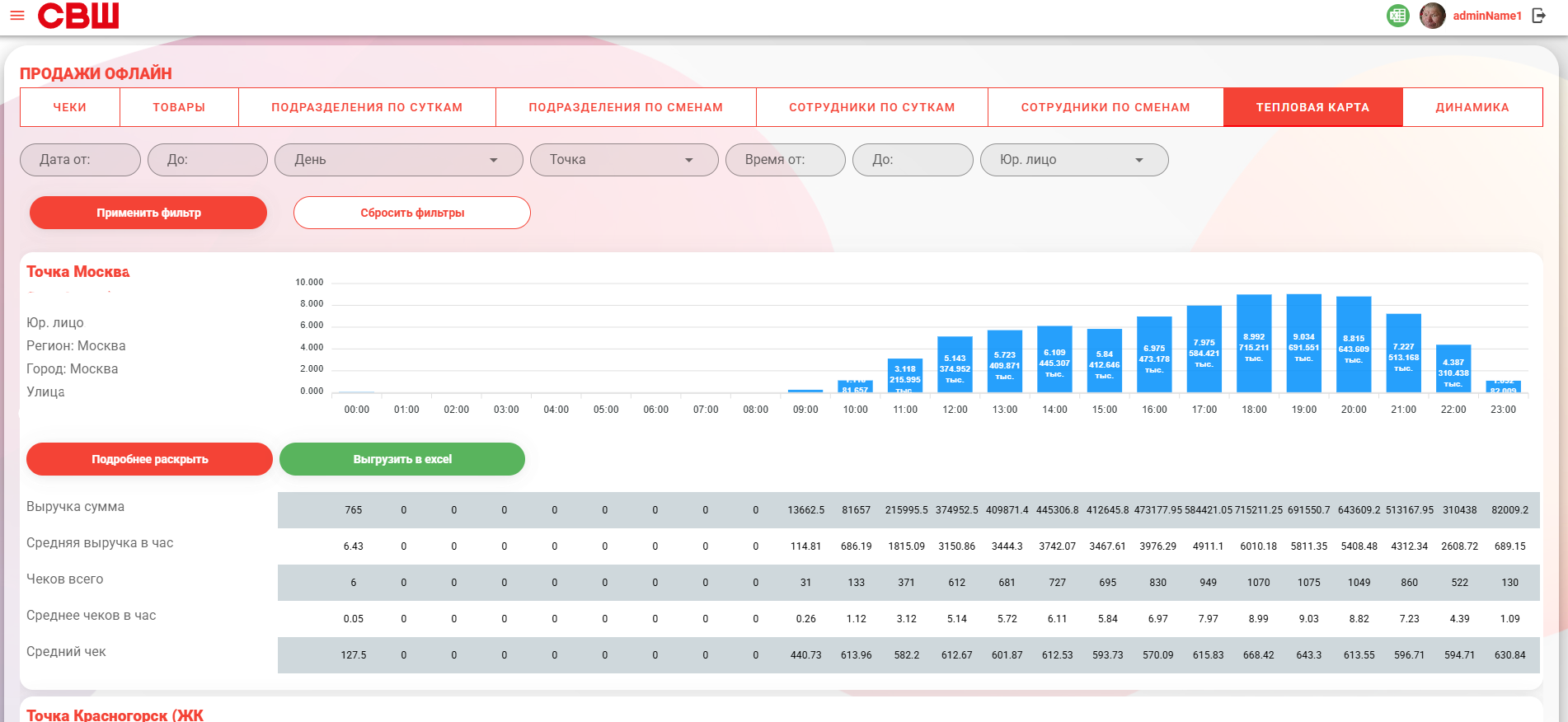
Task: Click the average check cell 668.42
Action: [x=1259, y=655]
